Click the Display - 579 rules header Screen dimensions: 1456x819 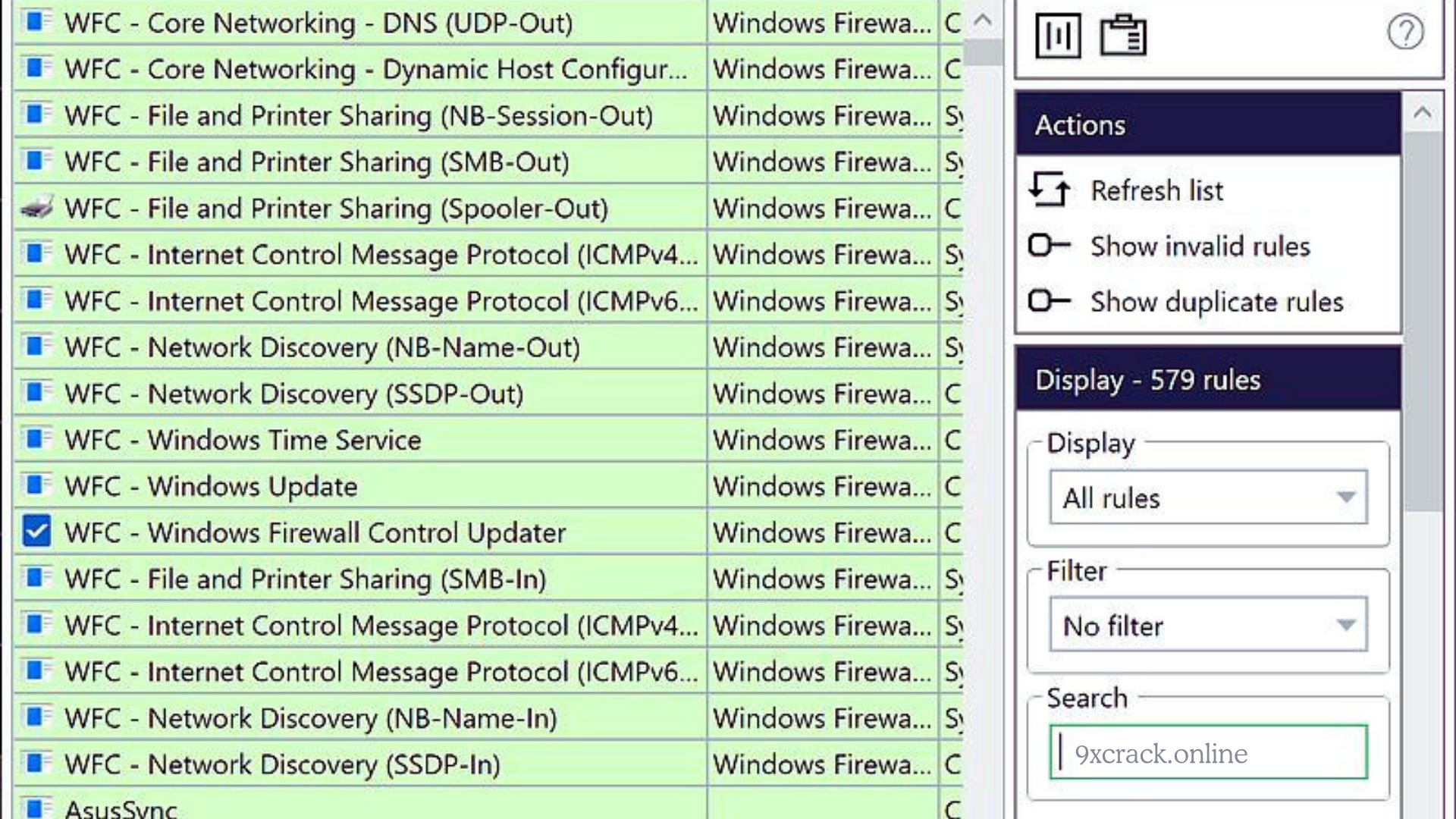pos(1208,379)
